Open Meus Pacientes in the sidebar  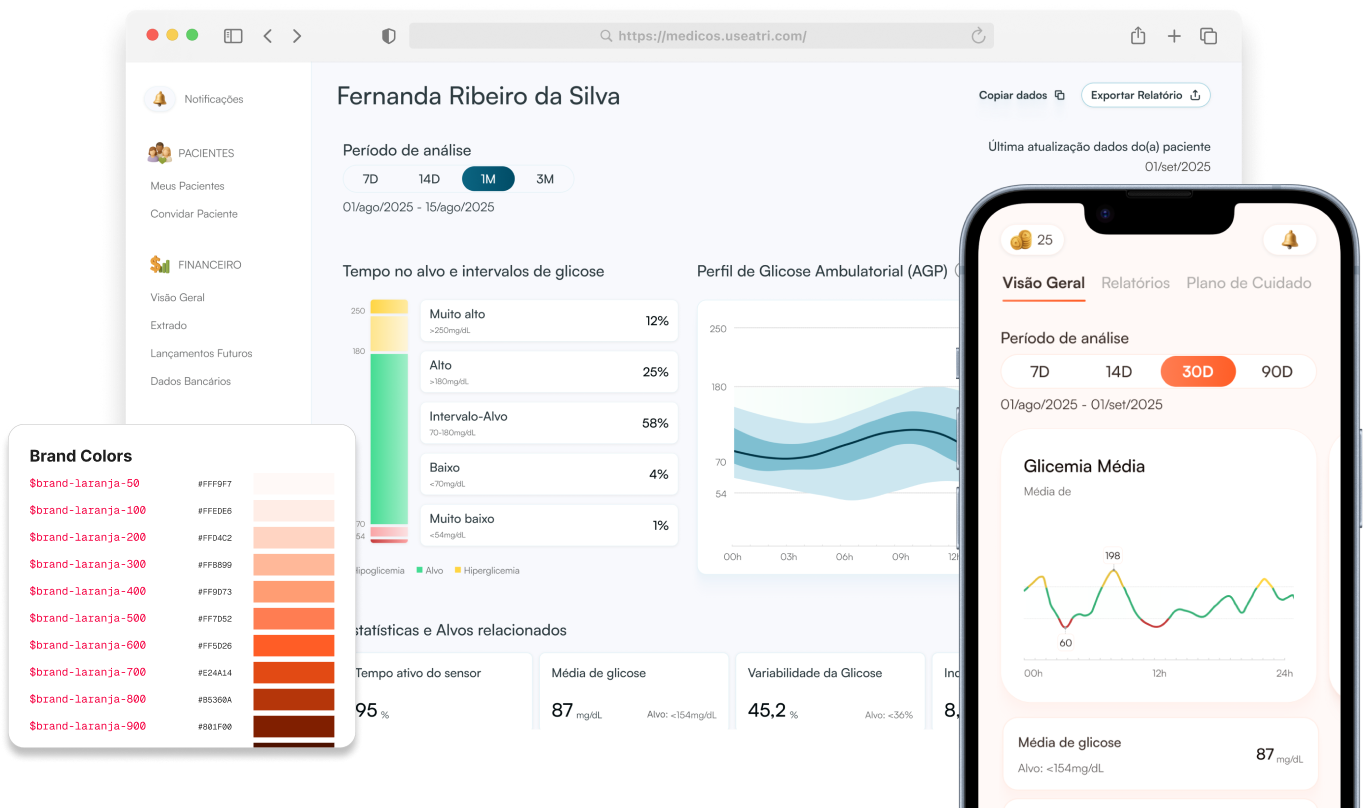click(187, 186)
